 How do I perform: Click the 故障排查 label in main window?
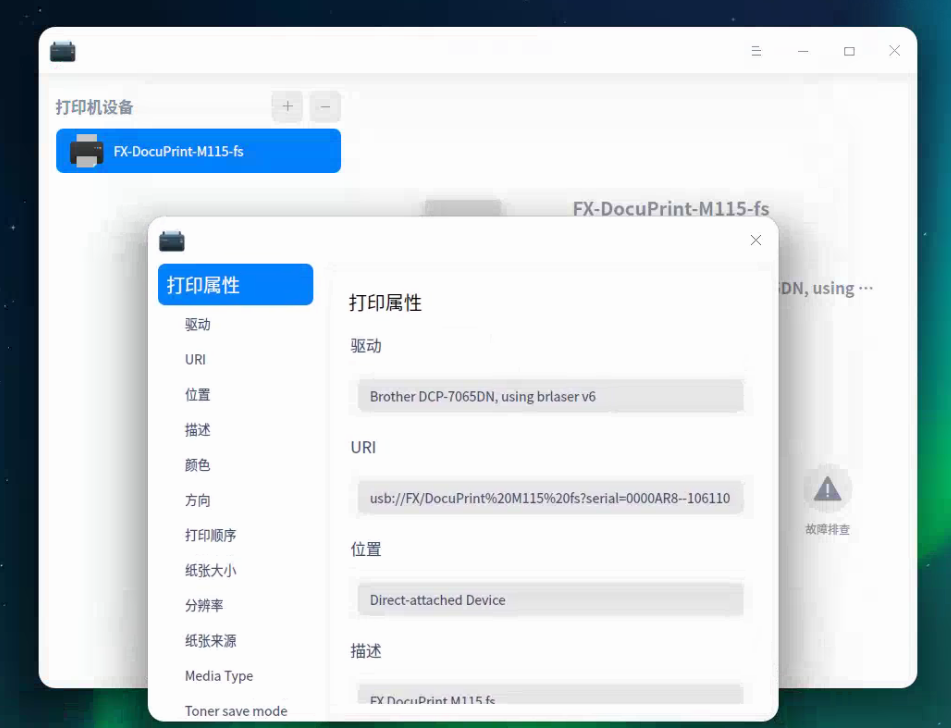click(x=827, y=530)
